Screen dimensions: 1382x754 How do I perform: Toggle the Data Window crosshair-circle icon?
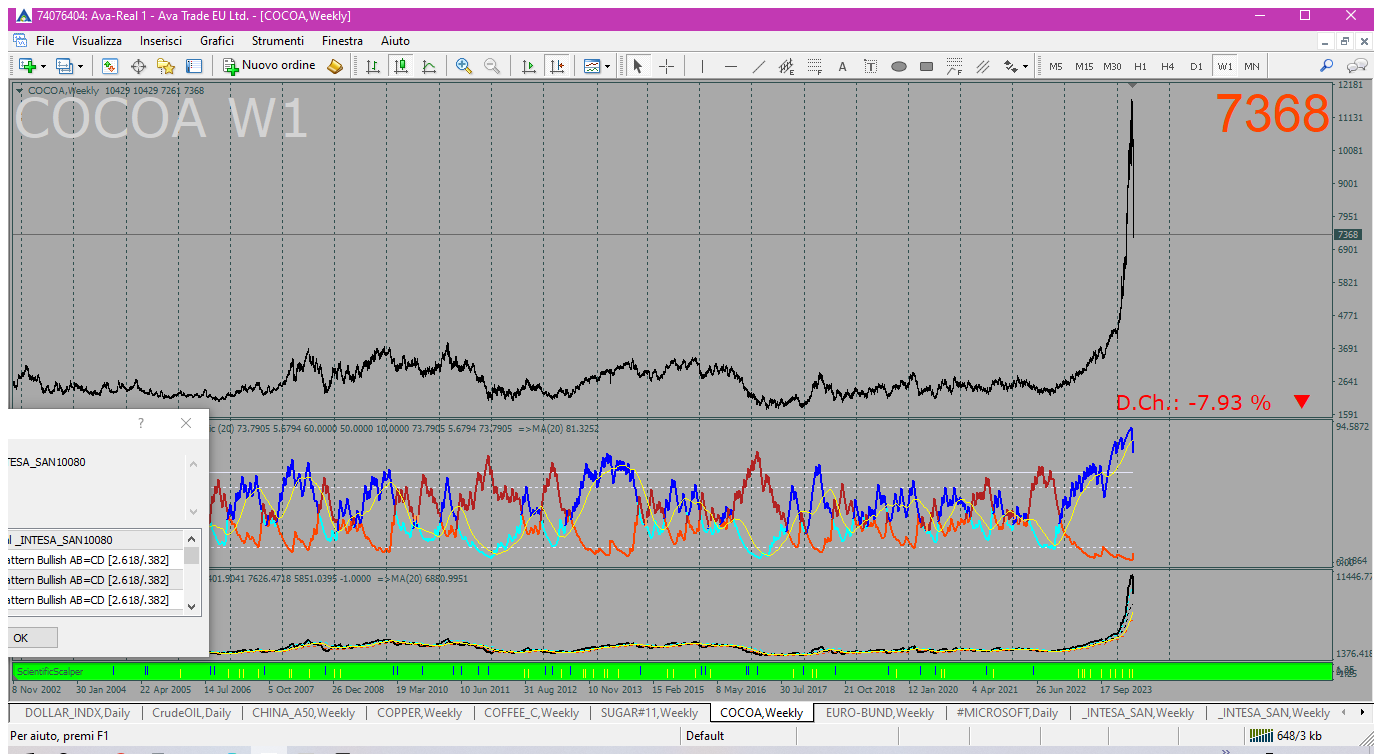coord(138,66)
